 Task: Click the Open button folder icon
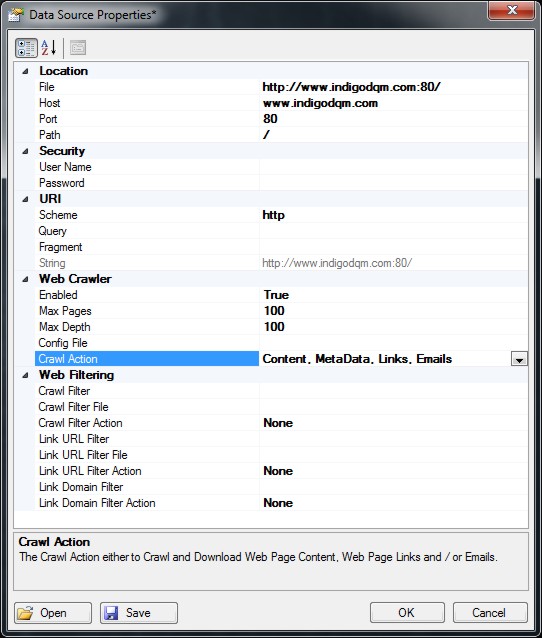(25, 613)
